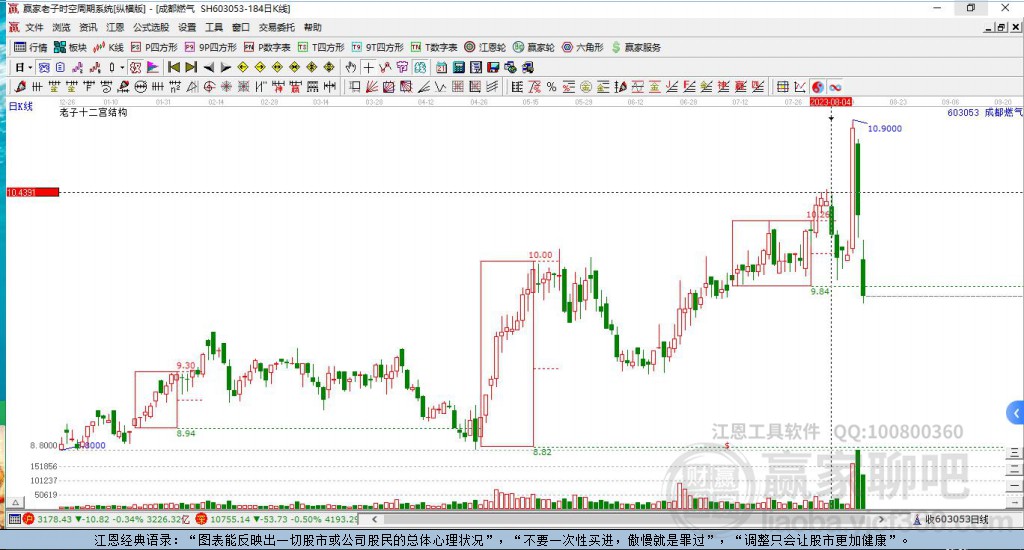Open the 帮助 menu
1024x550 pixels.
click(313, 27)
